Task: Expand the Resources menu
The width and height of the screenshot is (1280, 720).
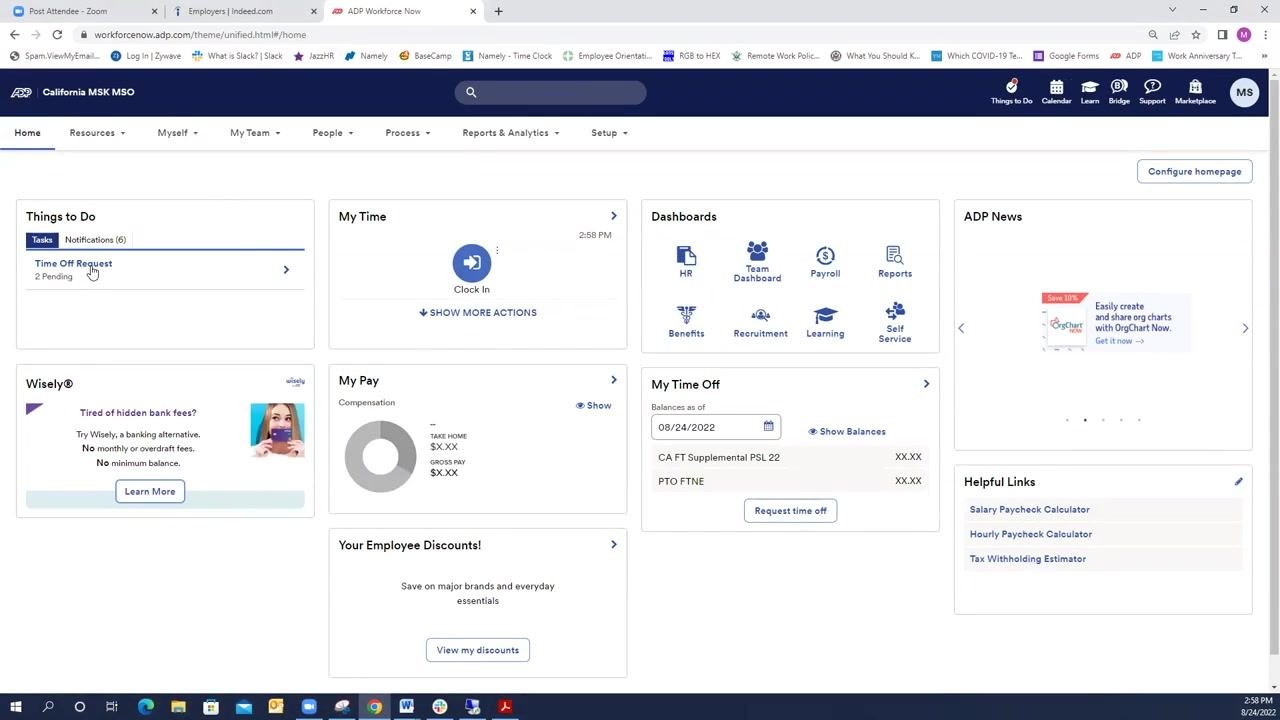Action: coord(97,133)
